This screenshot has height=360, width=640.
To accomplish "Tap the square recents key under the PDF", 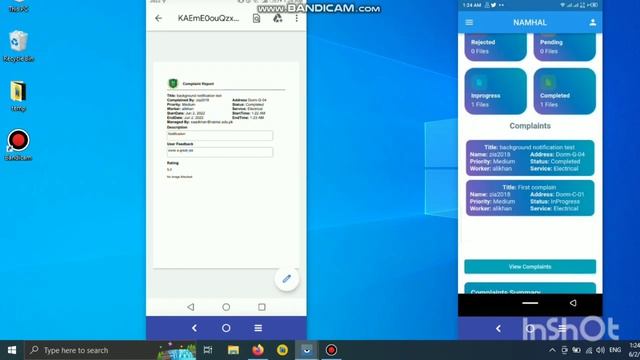I will (262, 307).
